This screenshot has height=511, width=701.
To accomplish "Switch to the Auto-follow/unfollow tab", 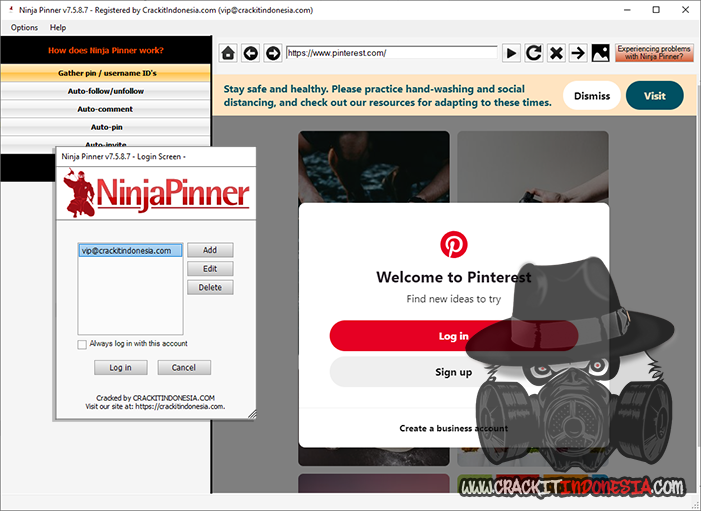I will 106,91.
